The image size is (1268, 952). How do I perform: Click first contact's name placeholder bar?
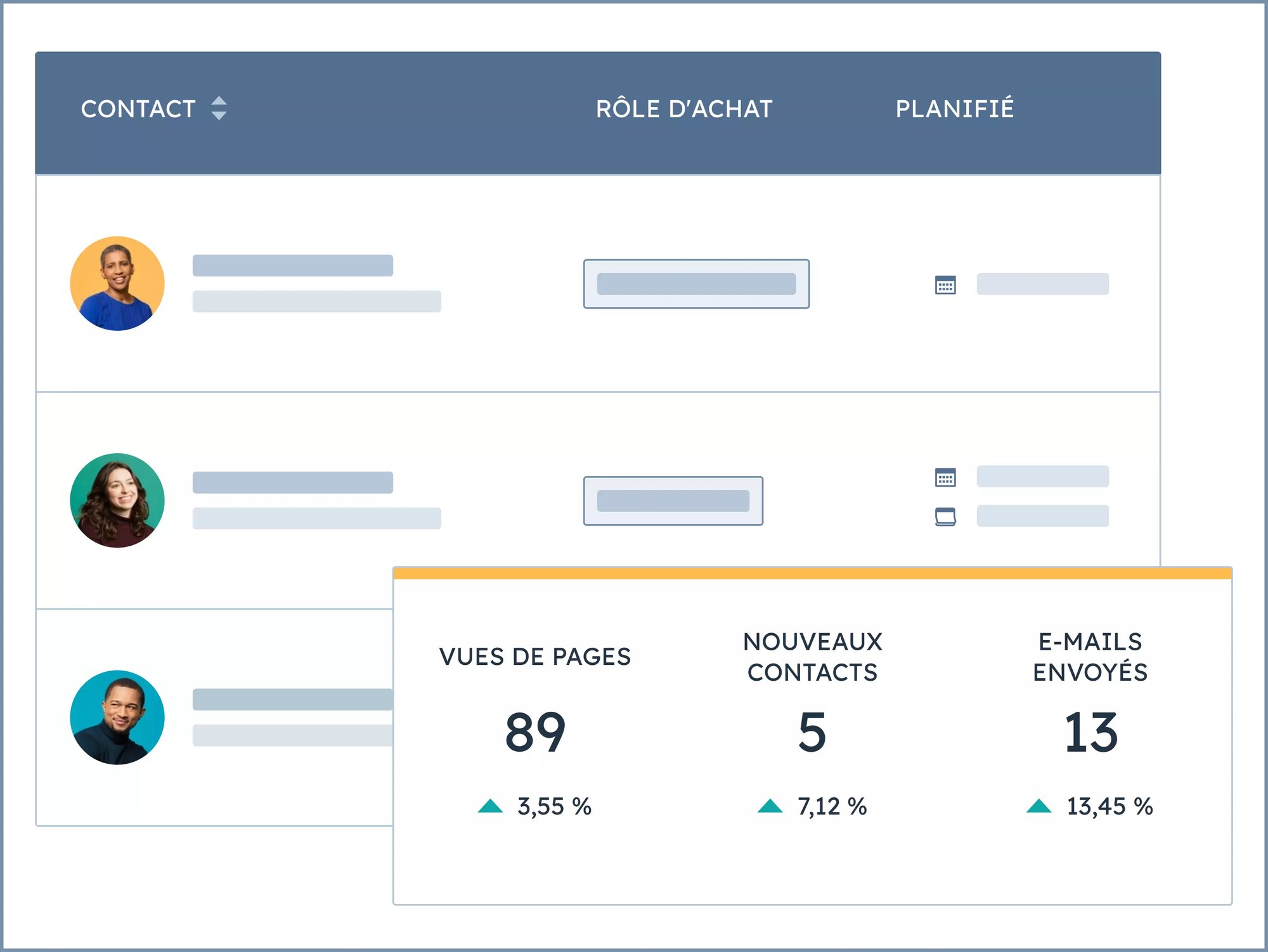click(292, 266)
